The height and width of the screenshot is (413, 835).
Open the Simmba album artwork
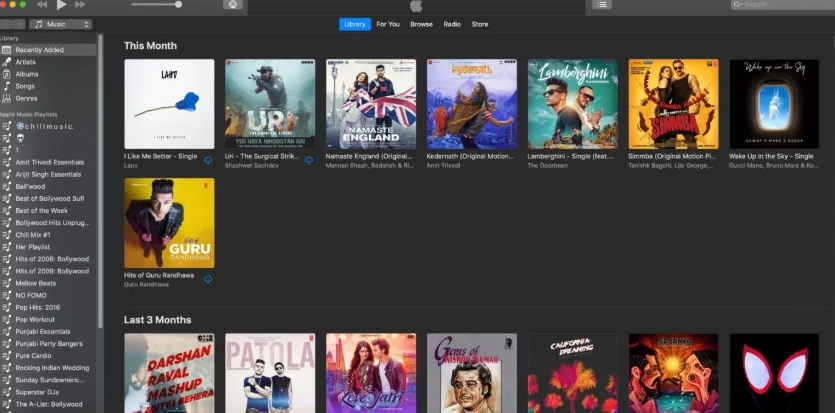(x=673, y=104)
